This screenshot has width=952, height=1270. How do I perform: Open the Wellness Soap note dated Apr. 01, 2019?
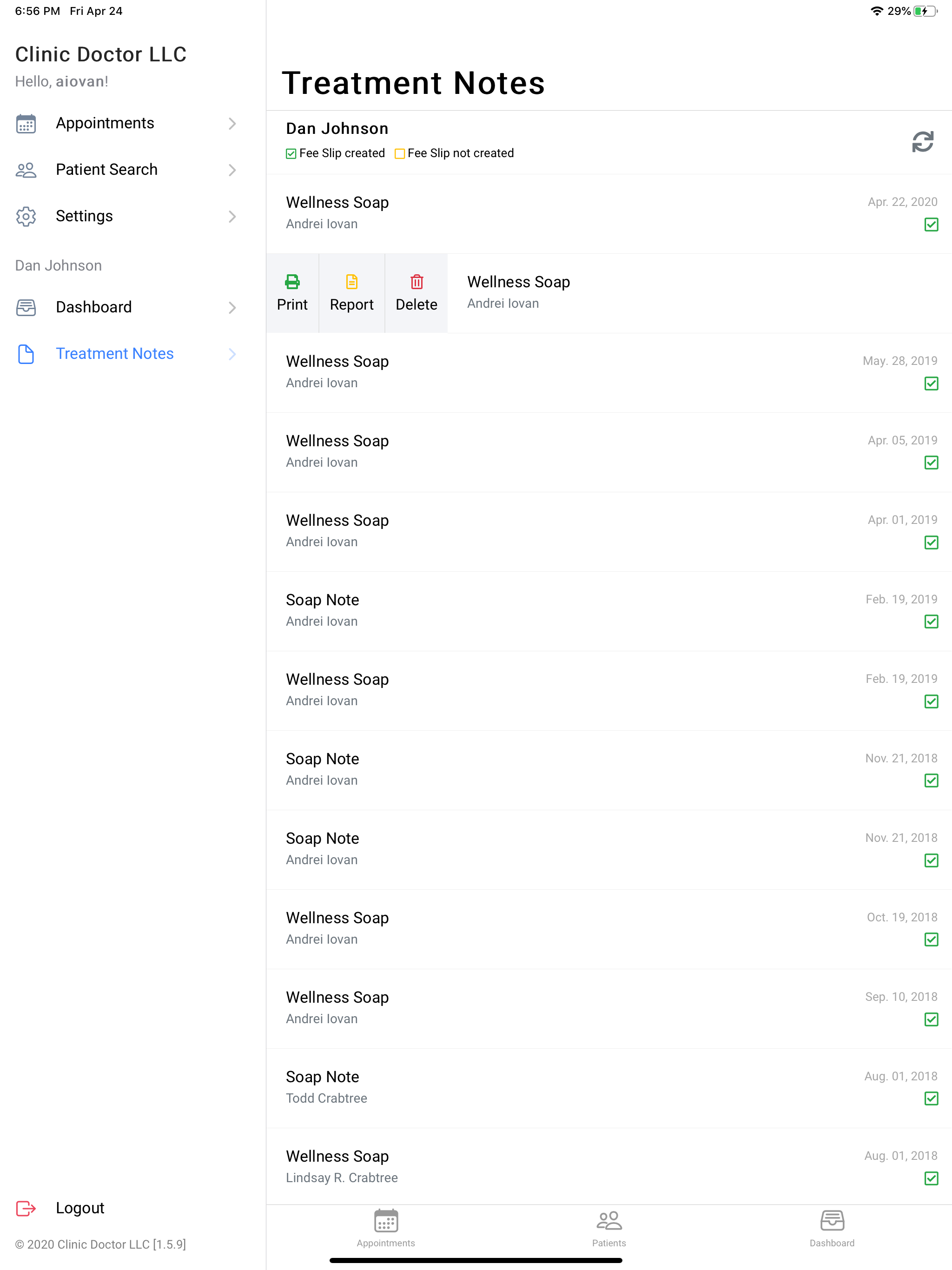(x=609, y=532)
